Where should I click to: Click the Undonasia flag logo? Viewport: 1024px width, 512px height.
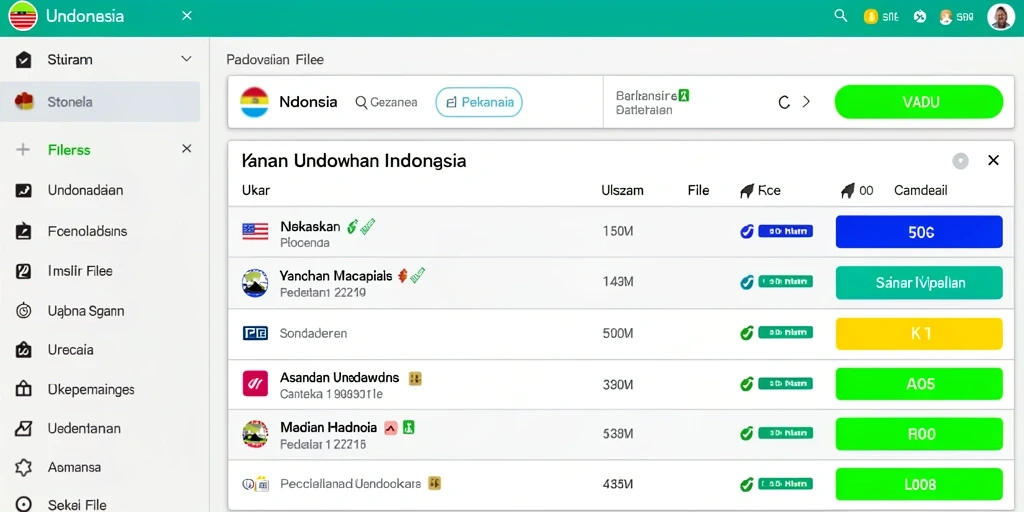[x=23, y=17]
